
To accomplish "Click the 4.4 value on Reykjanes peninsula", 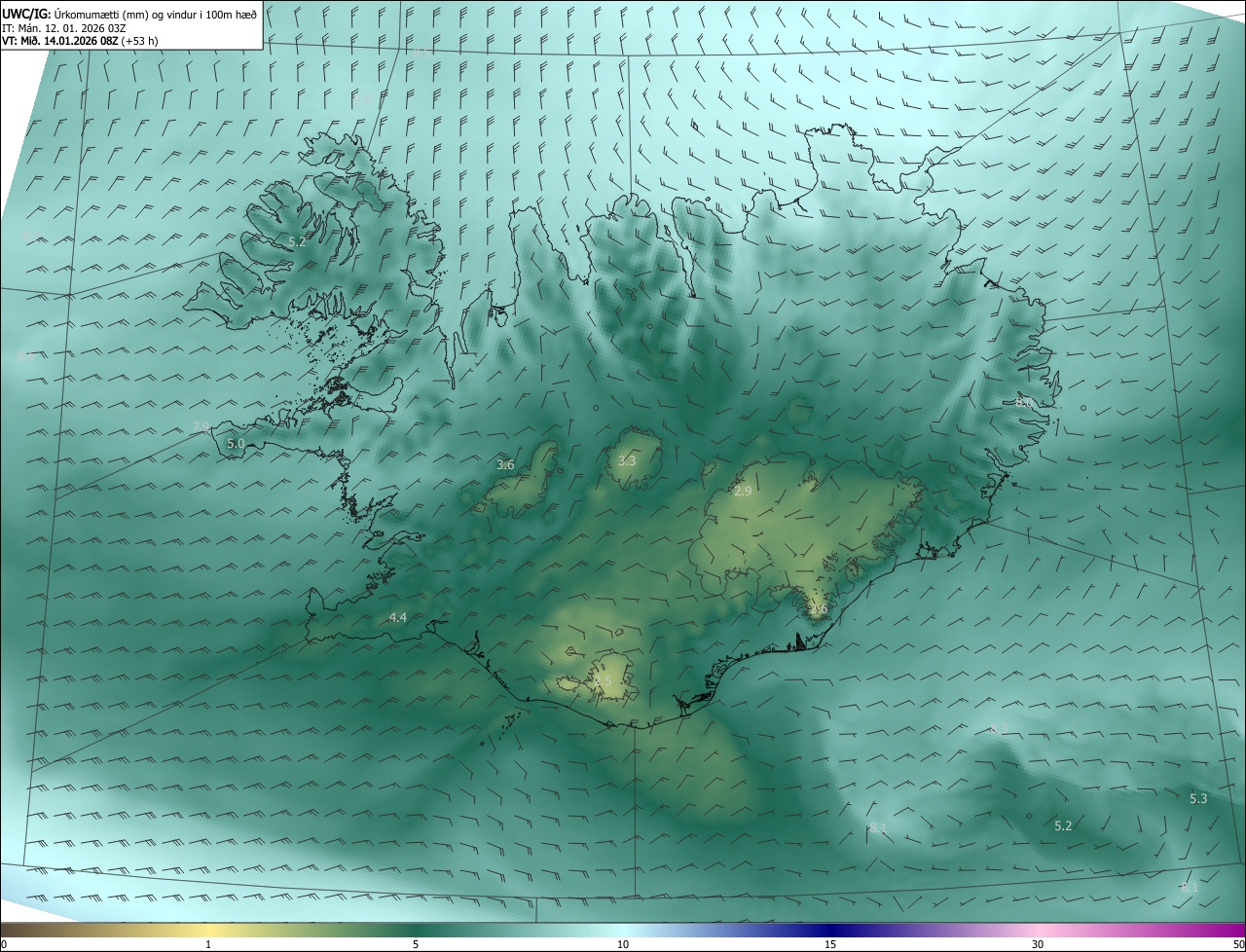I will pyautogui.click(x=397, y=617).
